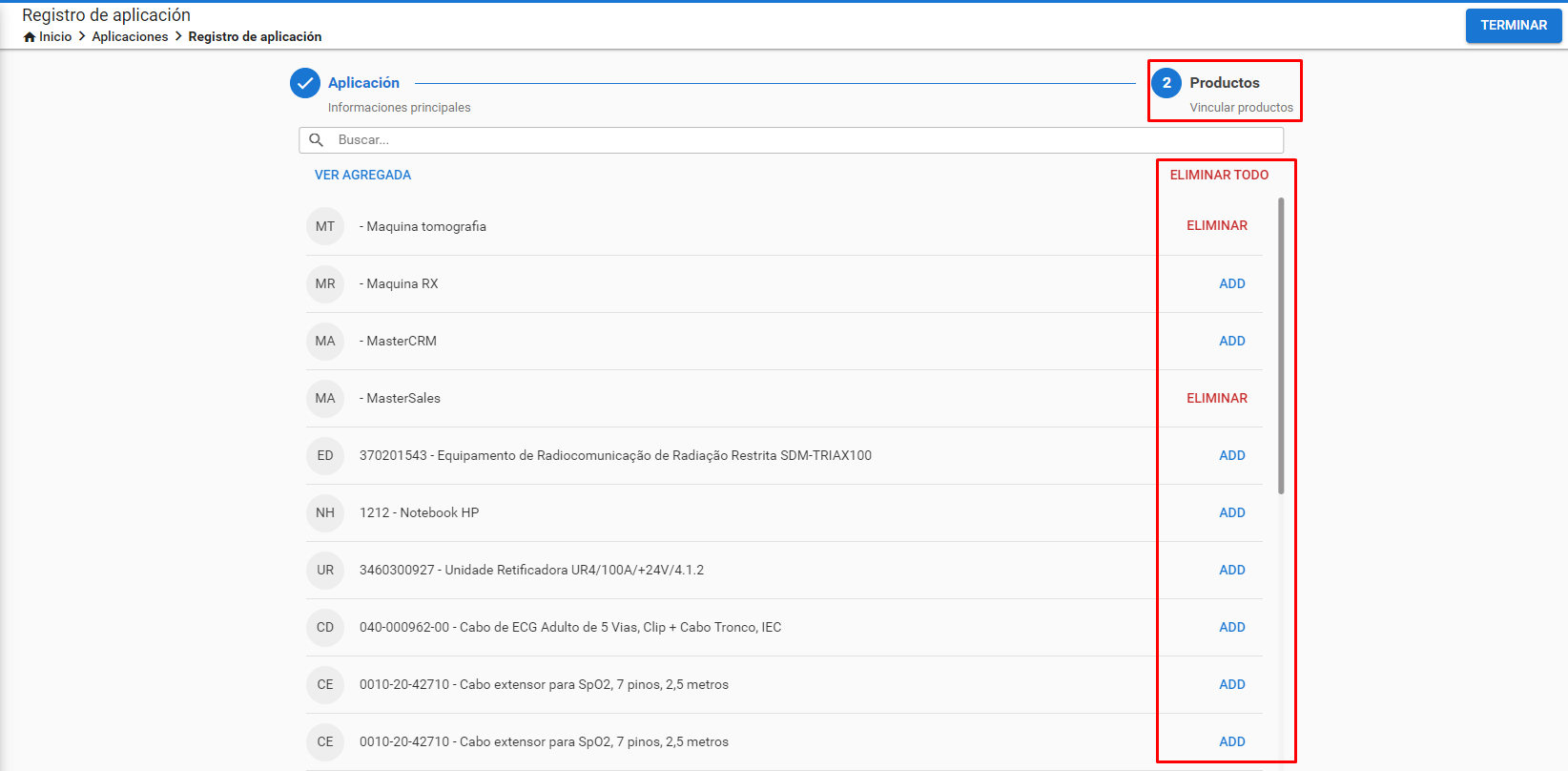Add Maquina RX product
The width and height of the screenshot is (1568, 771).
click(1232, 283)
